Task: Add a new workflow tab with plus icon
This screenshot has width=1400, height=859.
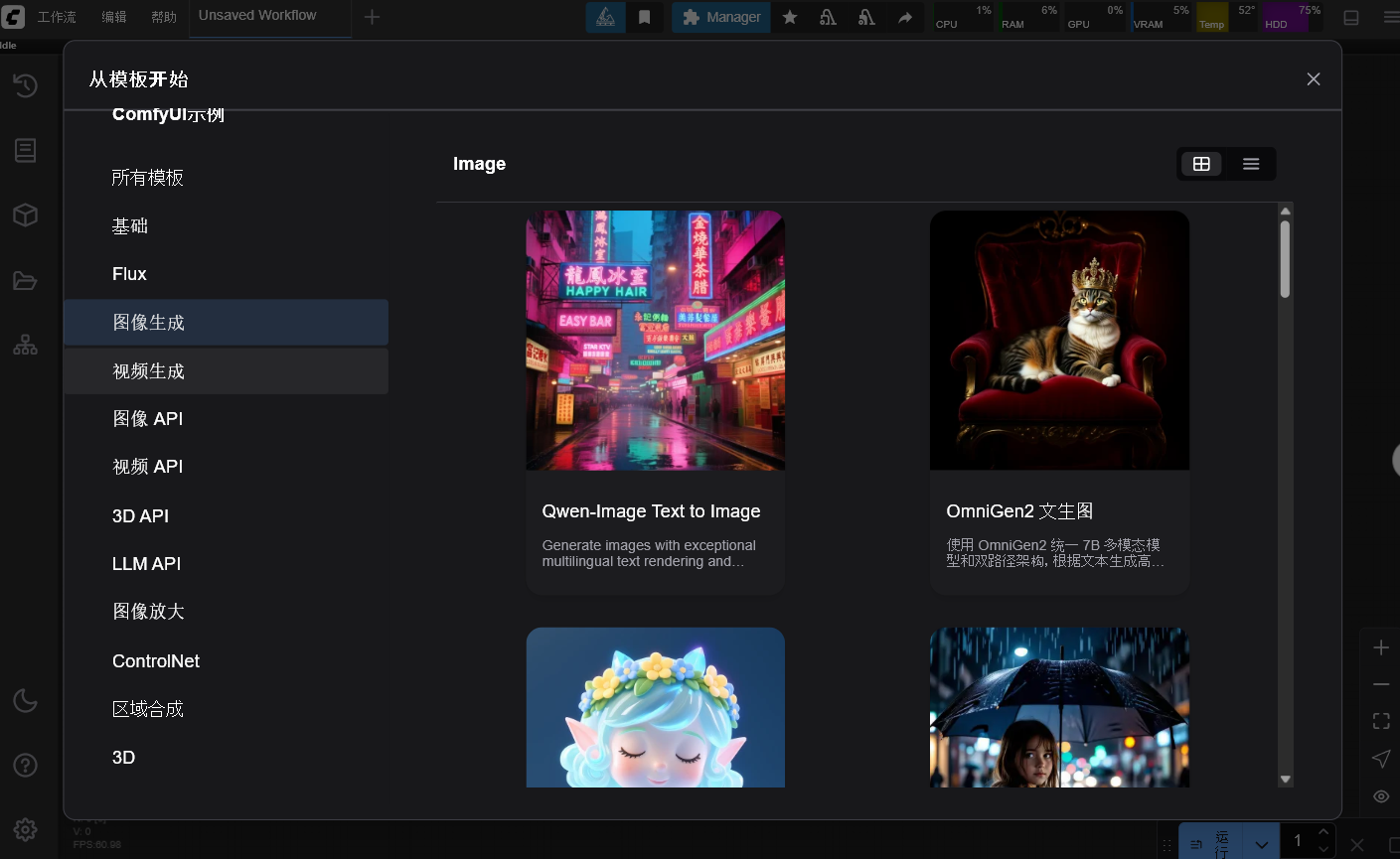Action: click(372, 17)
